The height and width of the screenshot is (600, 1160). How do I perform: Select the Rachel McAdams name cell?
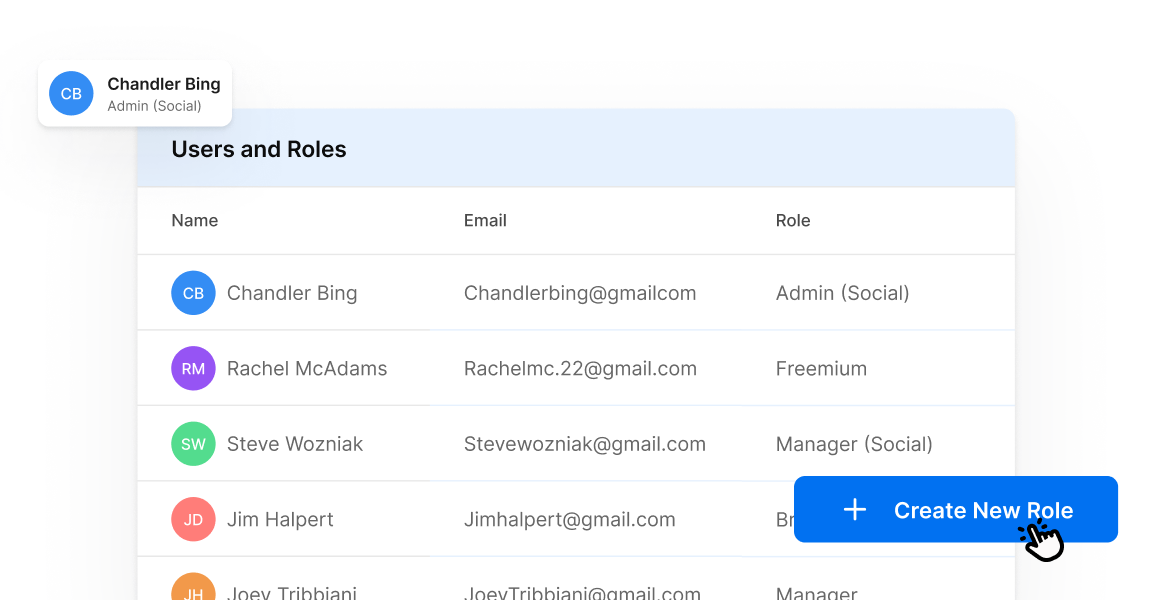[307, 368]
